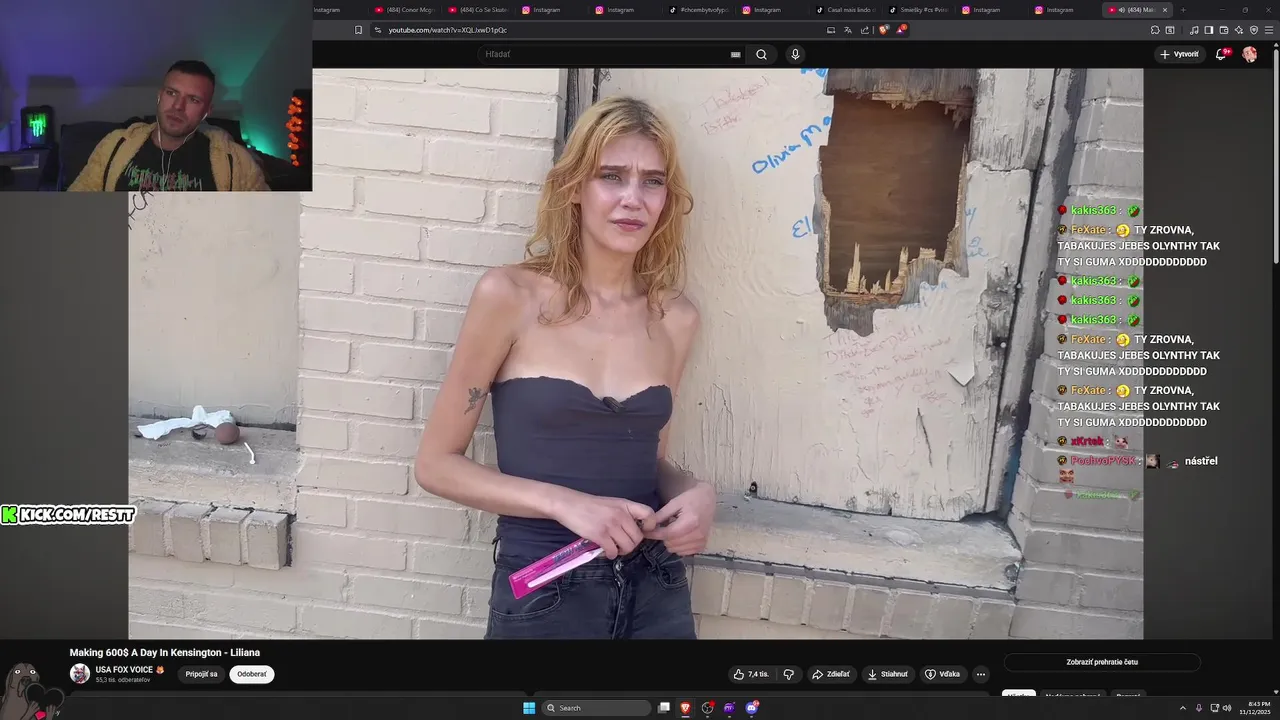Like the video with thumbs-up 7,4 tis.
The width and height of the screenshot is (1280, 720).
(x=751, y=674)
